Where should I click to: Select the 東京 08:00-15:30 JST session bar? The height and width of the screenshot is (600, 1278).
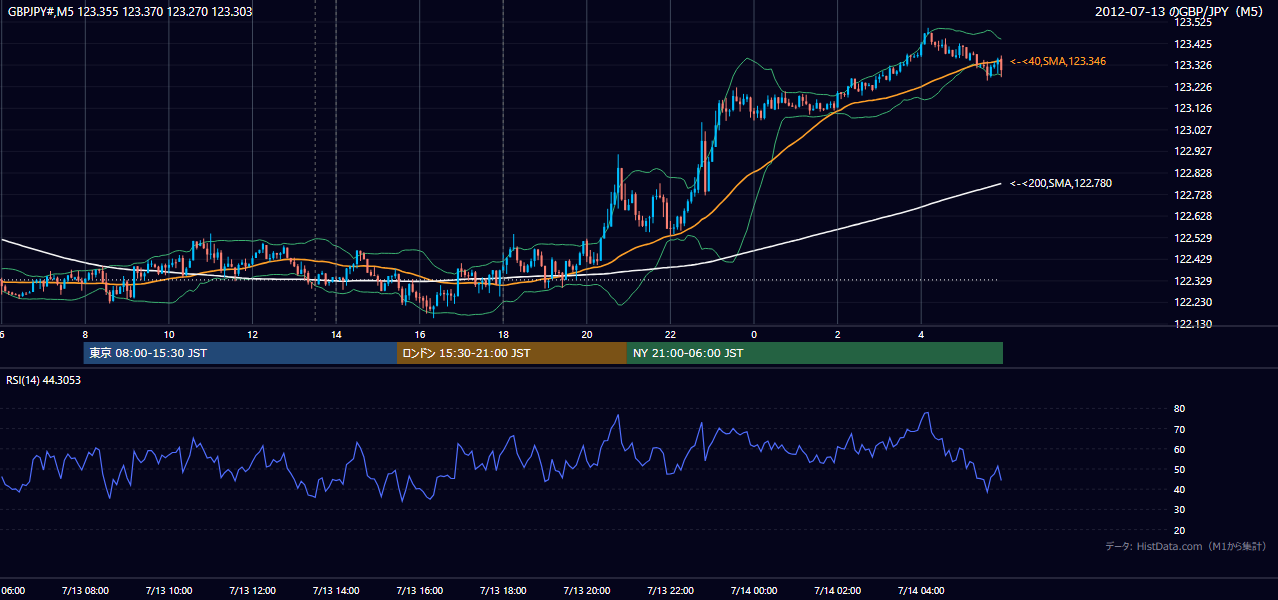[x=240, y=353]
